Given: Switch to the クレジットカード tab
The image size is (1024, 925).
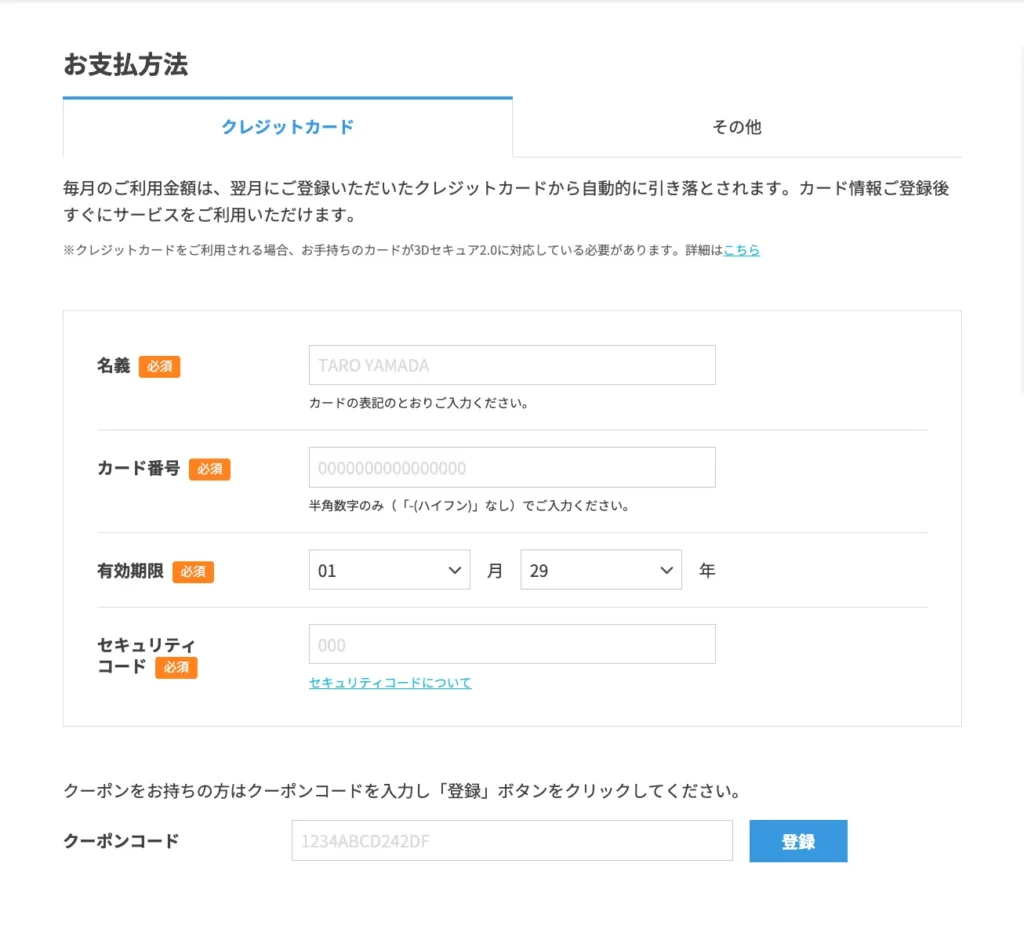Looking at the screenshot, I should 287,127.
